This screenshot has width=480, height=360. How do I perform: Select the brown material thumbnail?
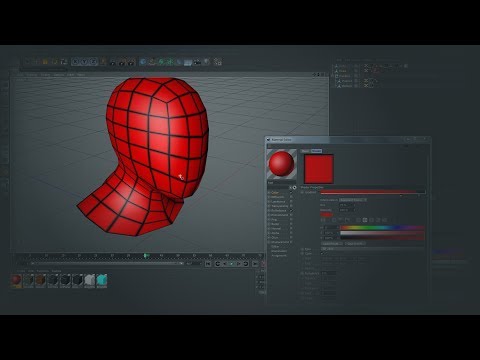pos(41,281)
